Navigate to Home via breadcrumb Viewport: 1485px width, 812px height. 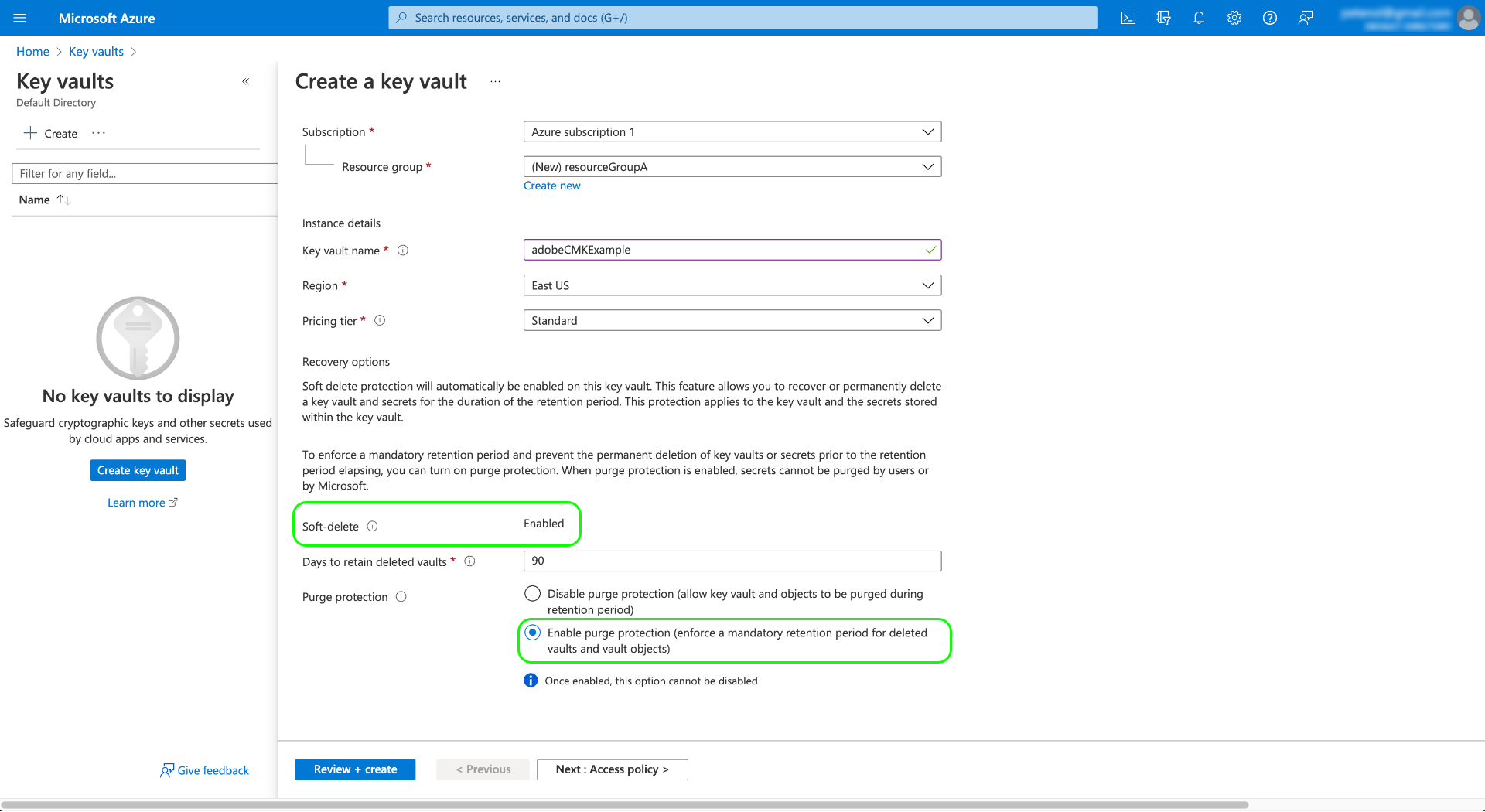point(32,51)
